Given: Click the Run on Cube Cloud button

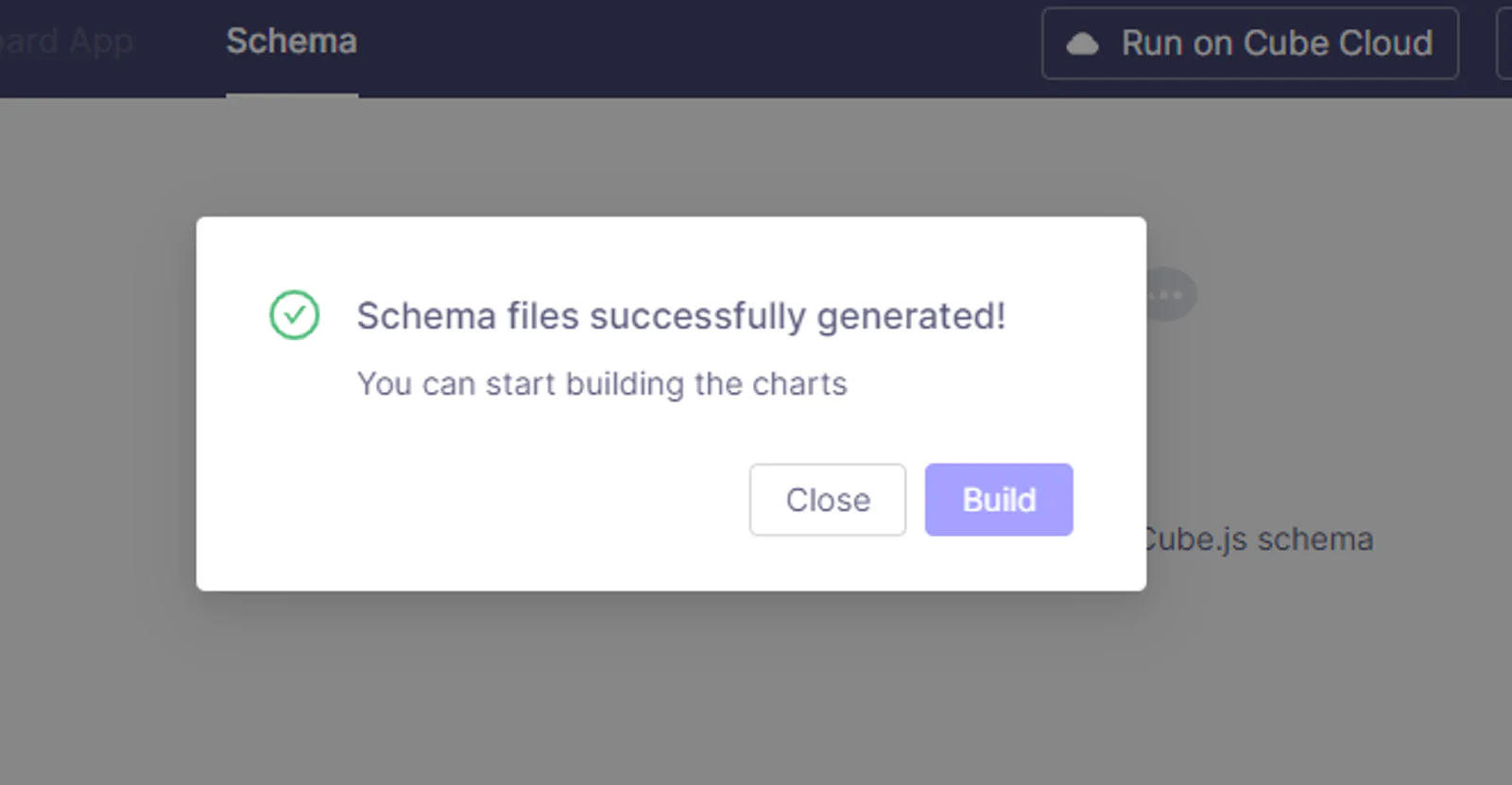Looking at the screenshot, I should coord(1250,43).
